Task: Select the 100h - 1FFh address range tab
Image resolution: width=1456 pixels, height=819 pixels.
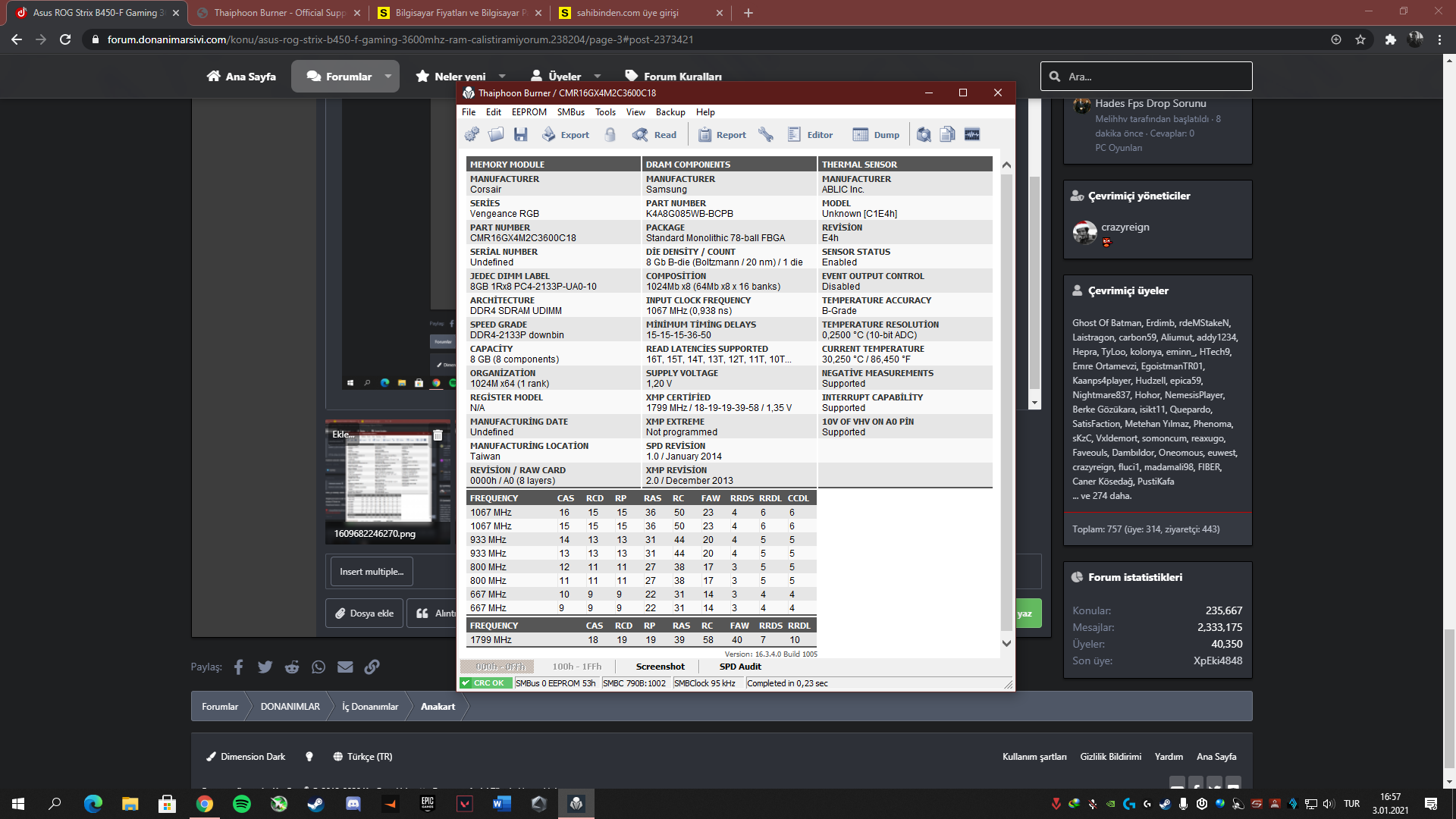Action: pyautogui.click(x=576, y=667)
